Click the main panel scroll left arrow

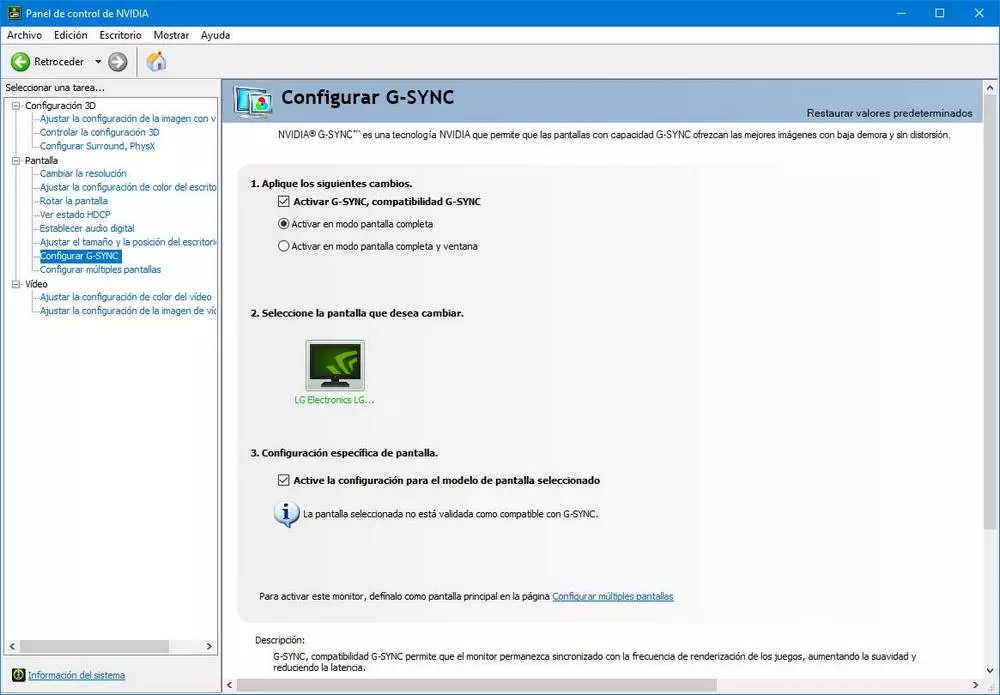pos(230,685)
